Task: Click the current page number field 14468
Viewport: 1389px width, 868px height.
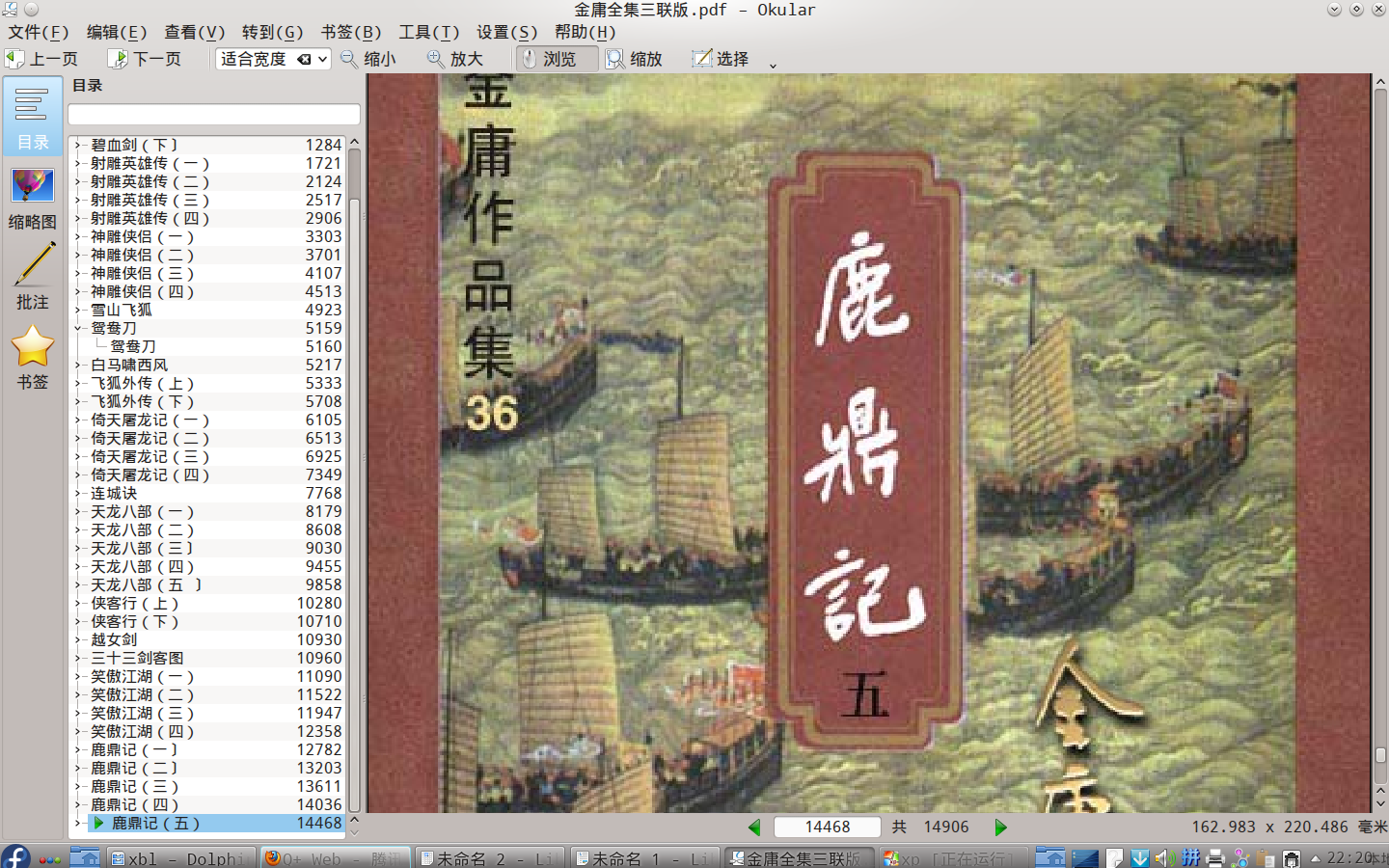Action: point(828,827)
